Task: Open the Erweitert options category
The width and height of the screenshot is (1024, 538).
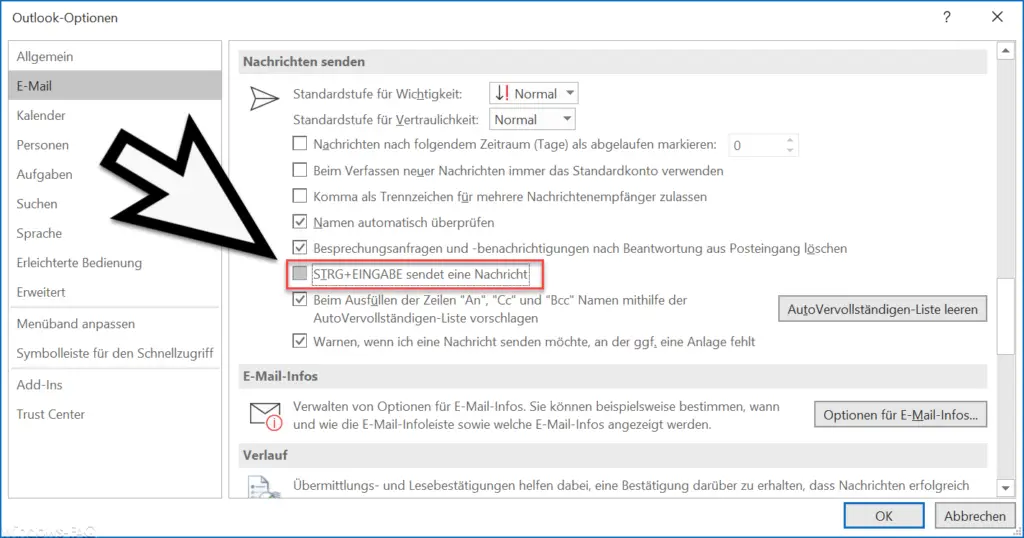Action: 115,291
